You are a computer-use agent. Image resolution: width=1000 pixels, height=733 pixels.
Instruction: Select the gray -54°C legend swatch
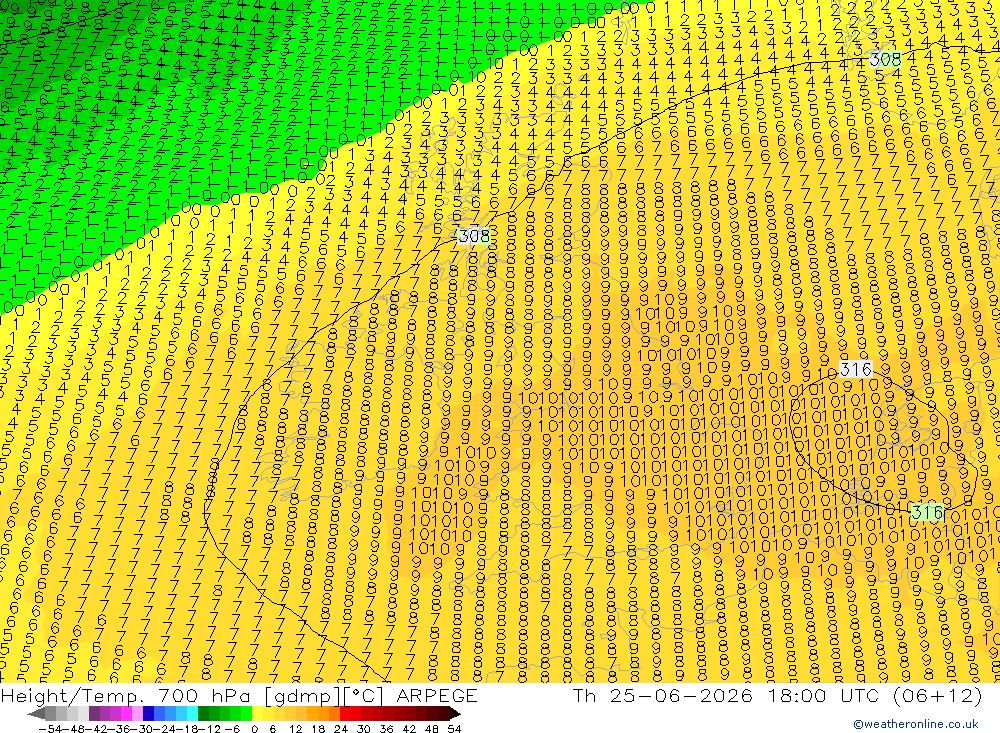point(50,713)
